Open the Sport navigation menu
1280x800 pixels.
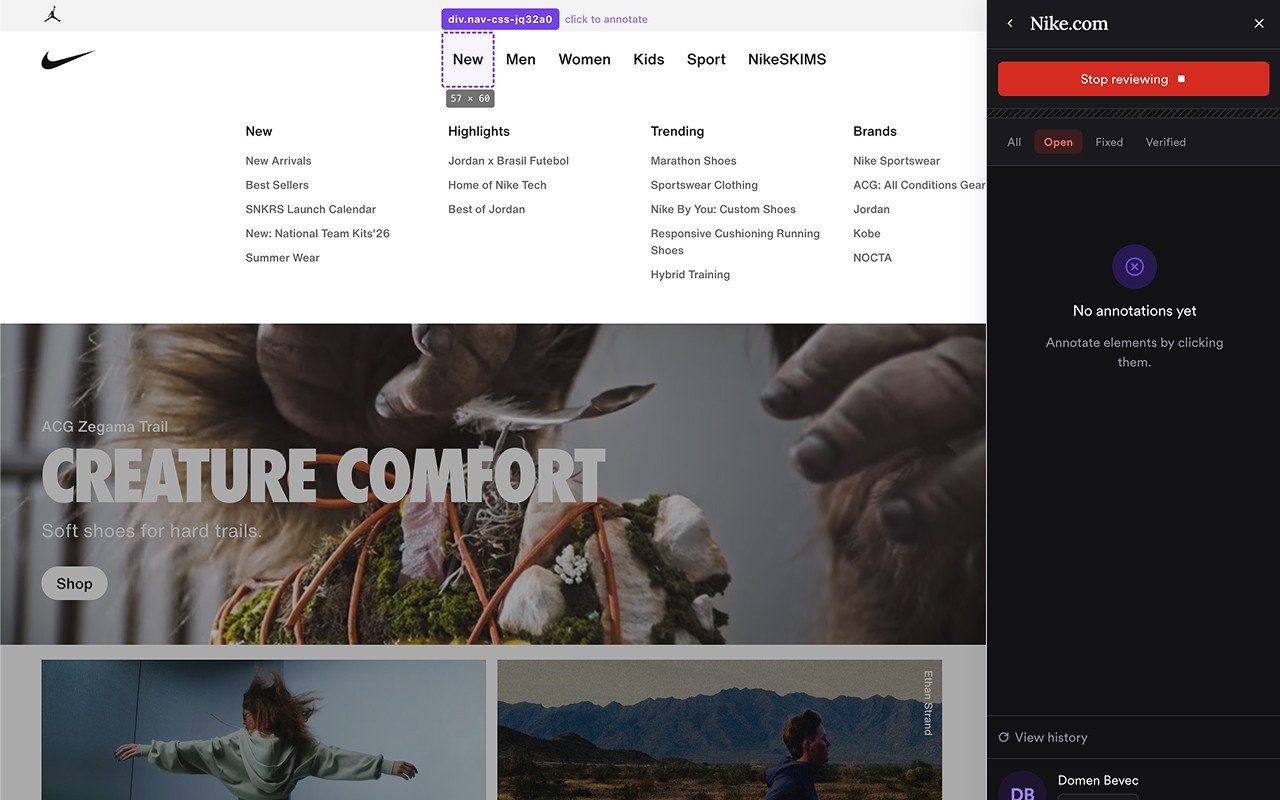point(706,59)
